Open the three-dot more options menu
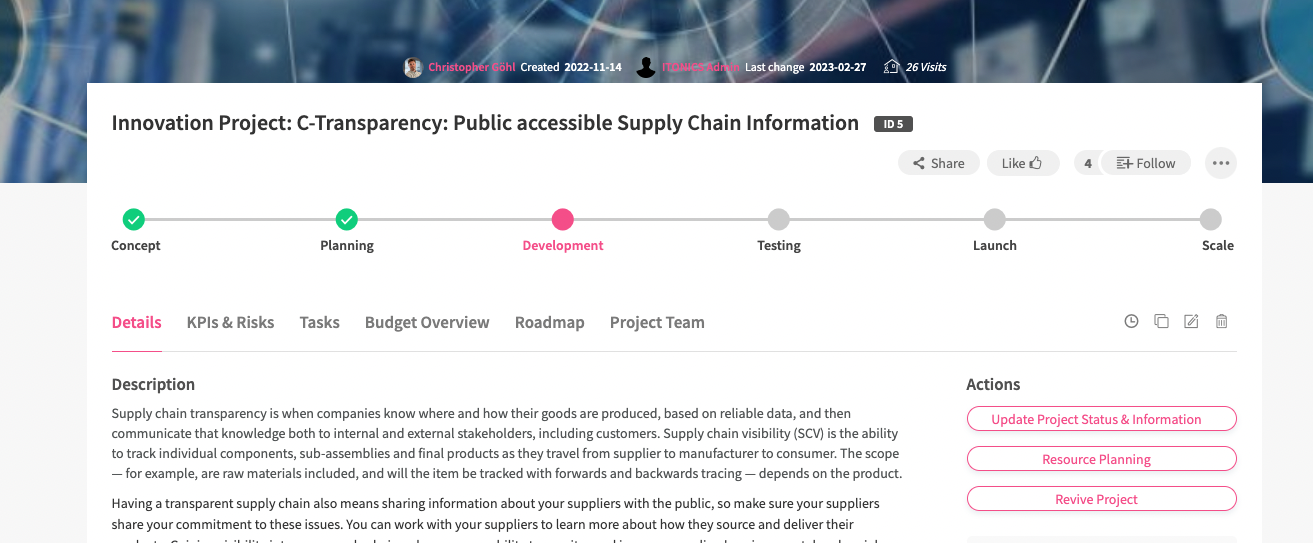1313x543 pixels. pos(1220,163)
